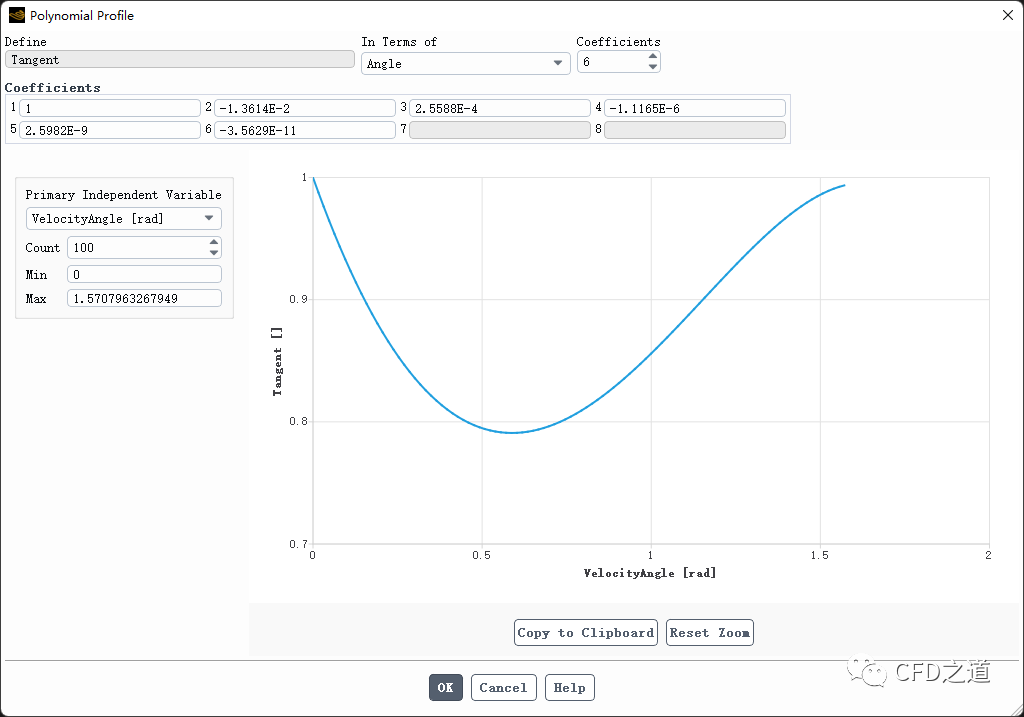The width and height of the screenshot is (1024, 717).
Task: Select the Define field containing Tangent
Action: coord(180,59)
